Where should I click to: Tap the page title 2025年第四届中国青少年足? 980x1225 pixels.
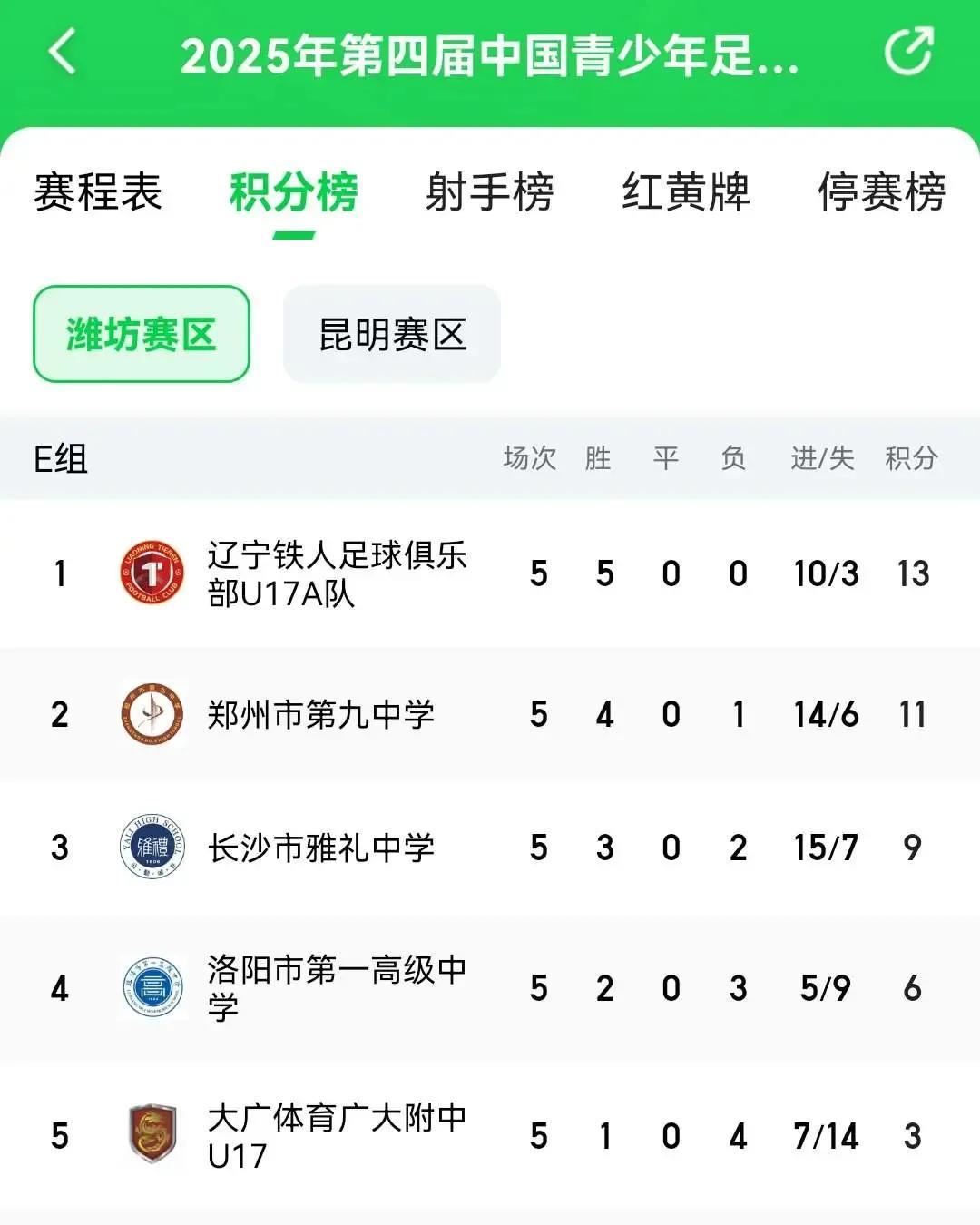(490, 54)
